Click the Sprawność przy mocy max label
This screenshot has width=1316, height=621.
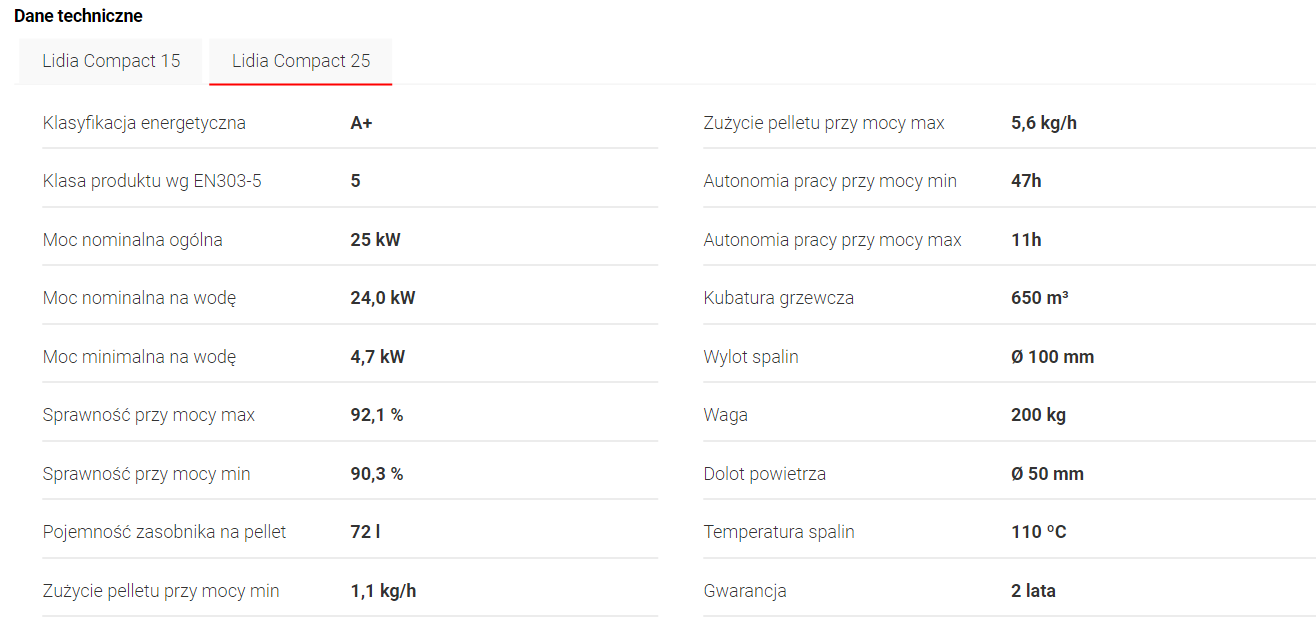tap(149, 415)
